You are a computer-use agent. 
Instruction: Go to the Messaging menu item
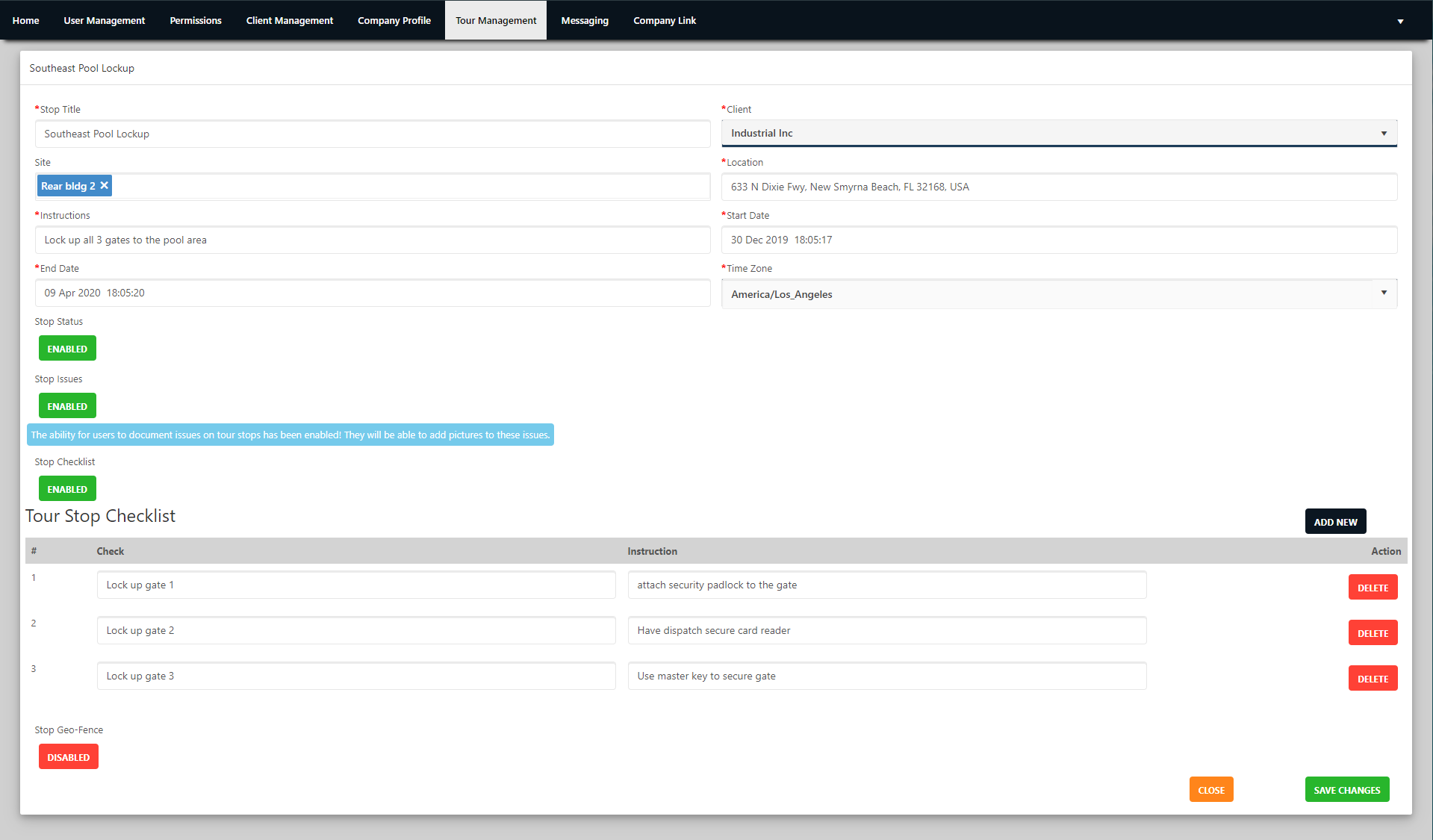click(x=585, y=20)
